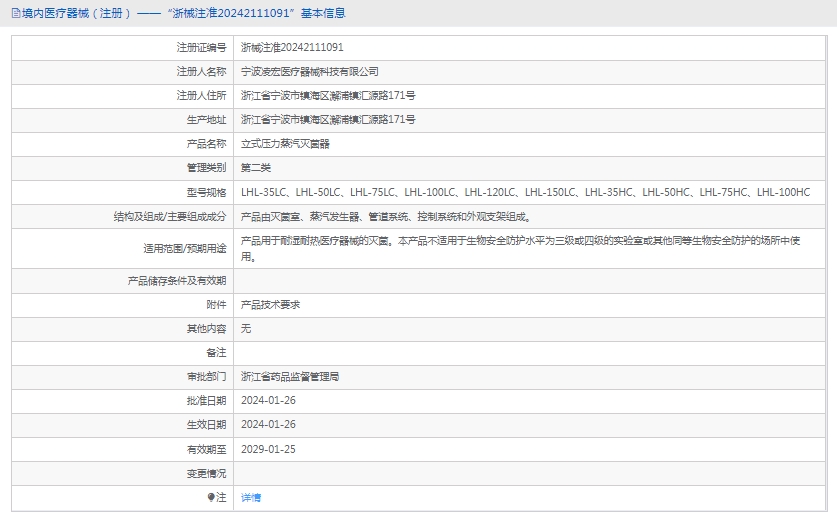Click the 批准日期 value 2024-01-26
Screen dimensions: 837x515
point(268,400)
